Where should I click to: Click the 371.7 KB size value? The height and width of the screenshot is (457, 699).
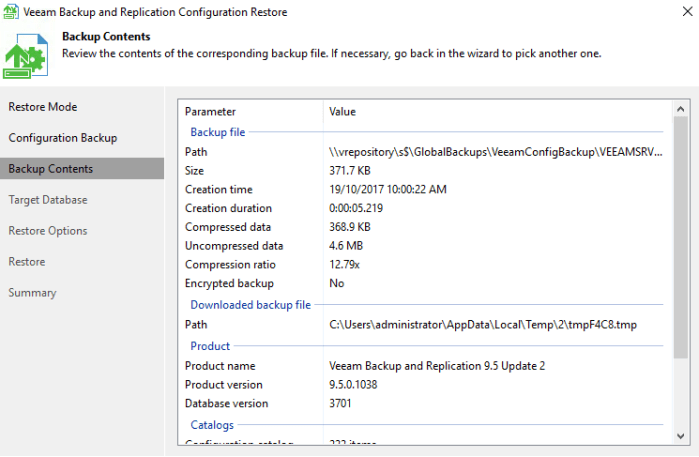350,171
